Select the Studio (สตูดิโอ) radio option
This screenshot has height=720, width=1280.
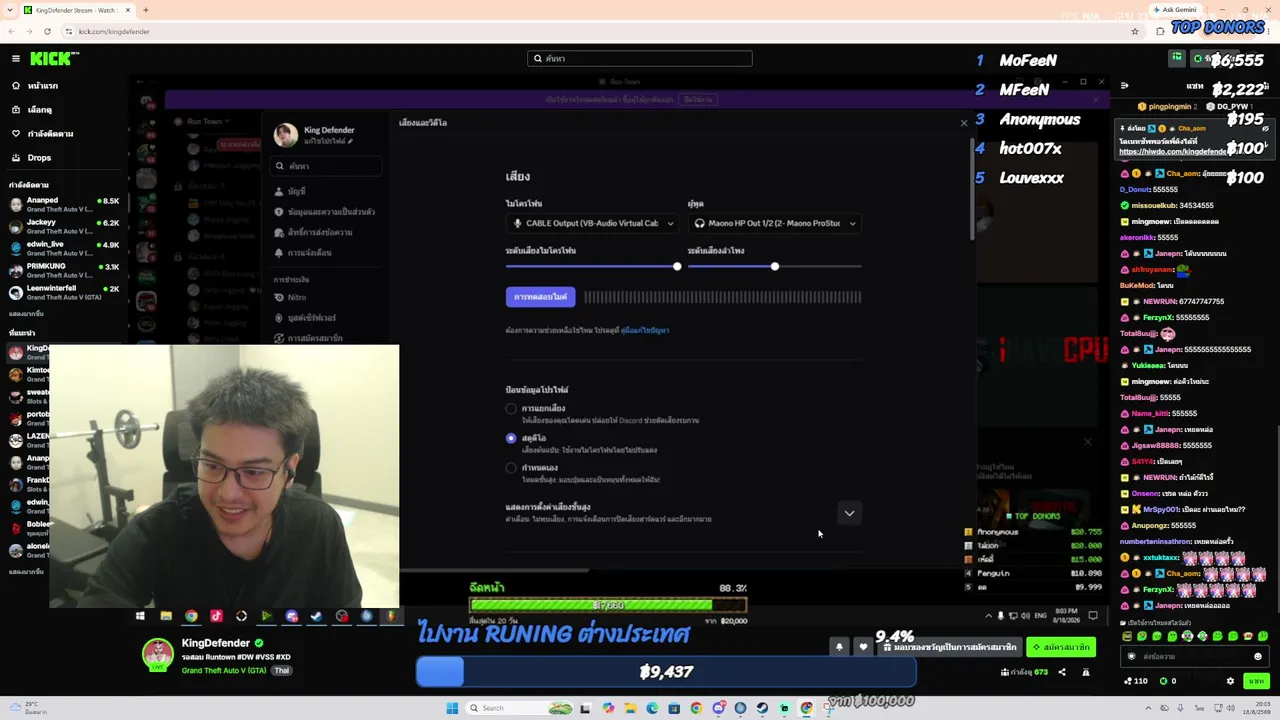point(511,438)
